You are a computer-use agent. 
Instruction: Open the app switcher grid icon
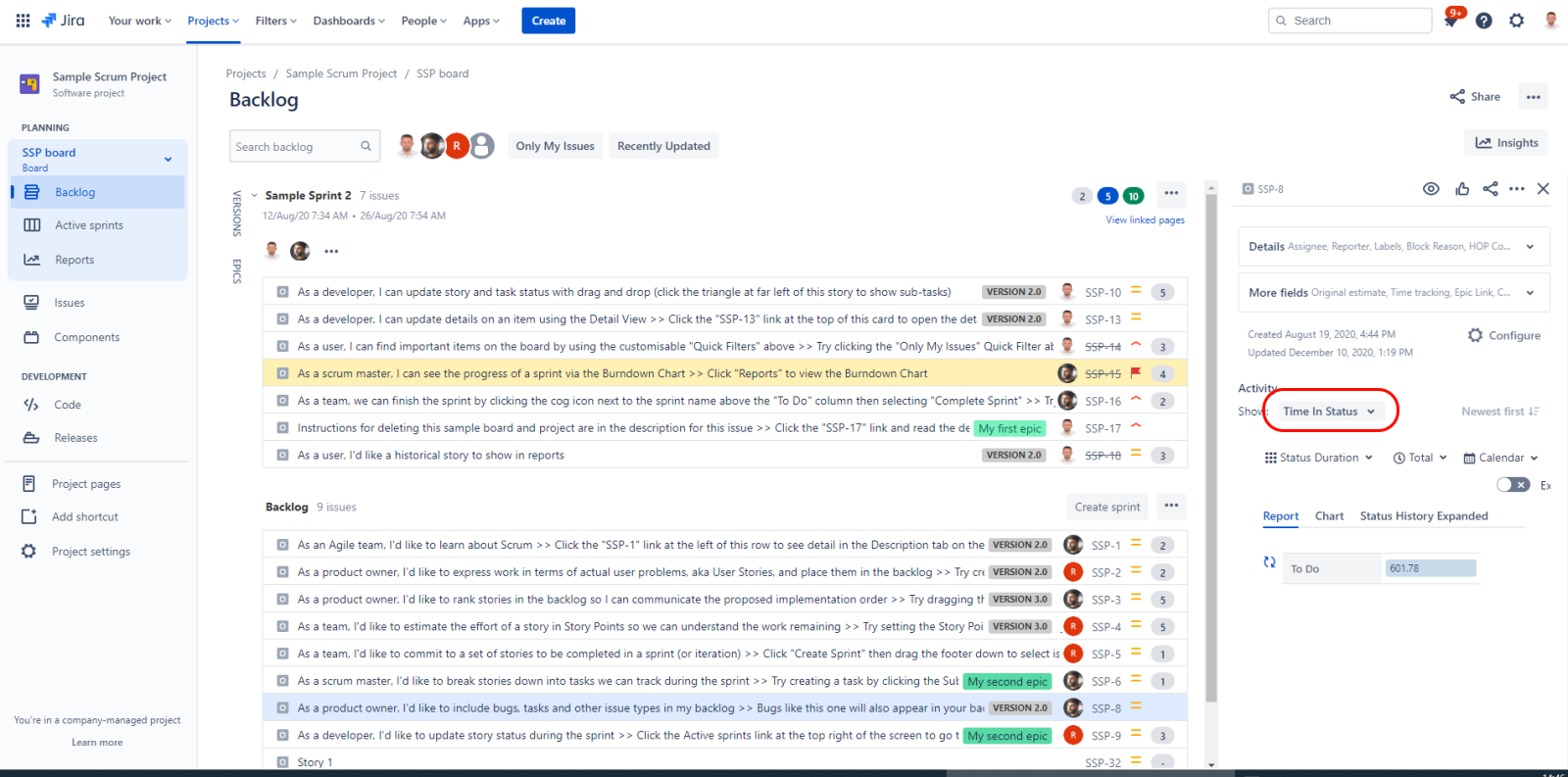pyautogui.click(x=23, y=21)
